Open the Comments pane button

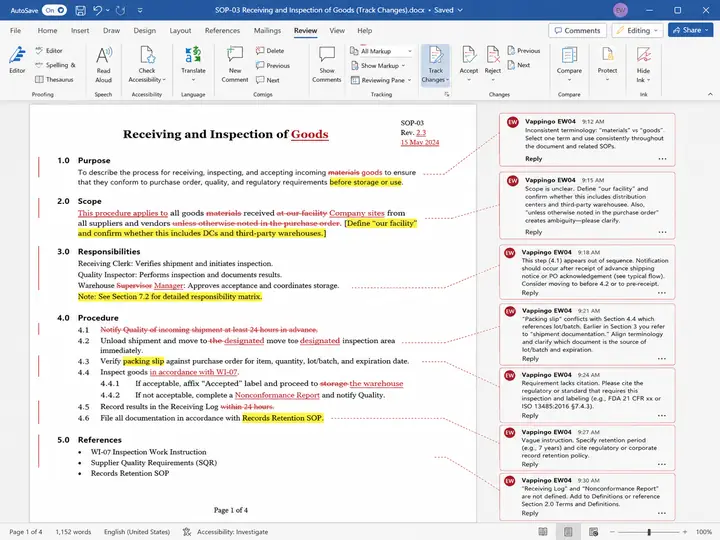577,30
